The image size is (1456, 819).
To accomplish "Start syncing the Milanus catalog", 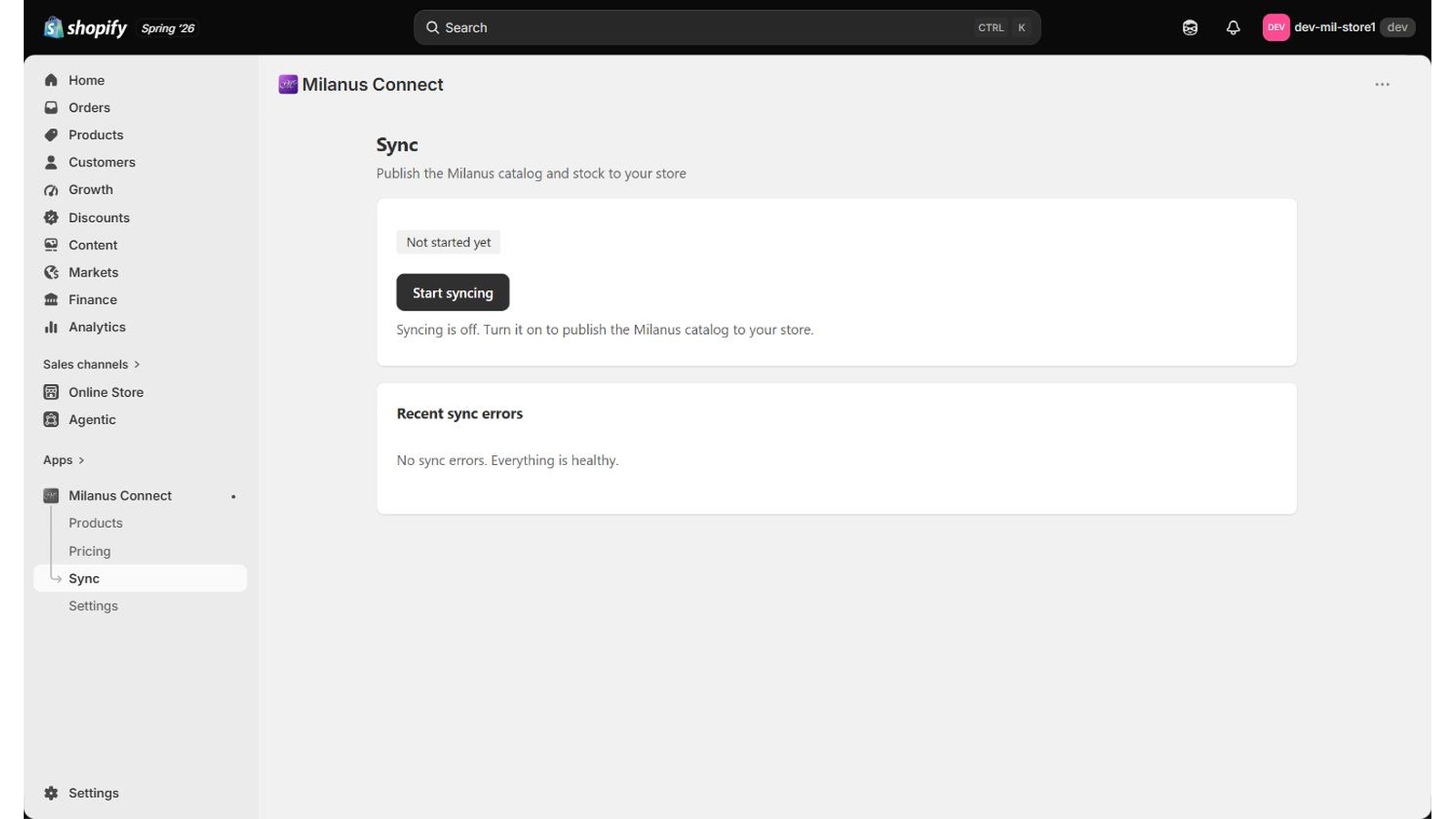I will click(x=453, y=292).
